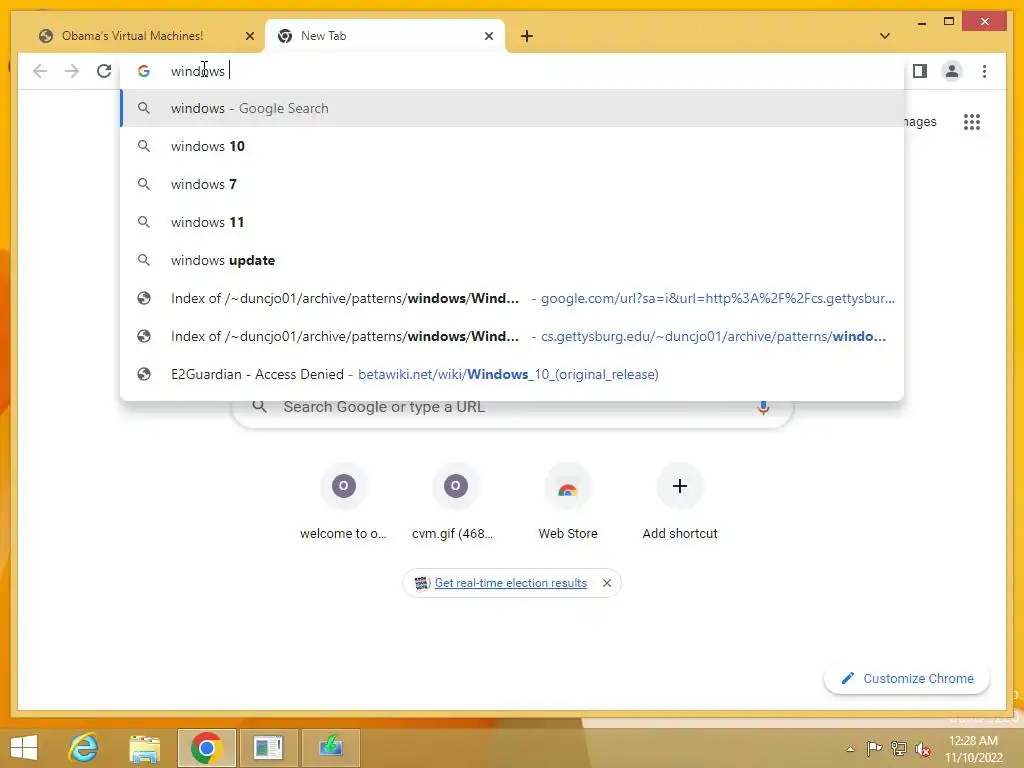This screenshot has width=1024, height=768.
Task: Open Chrome's three-dot menu
Action: pos(984,71)
